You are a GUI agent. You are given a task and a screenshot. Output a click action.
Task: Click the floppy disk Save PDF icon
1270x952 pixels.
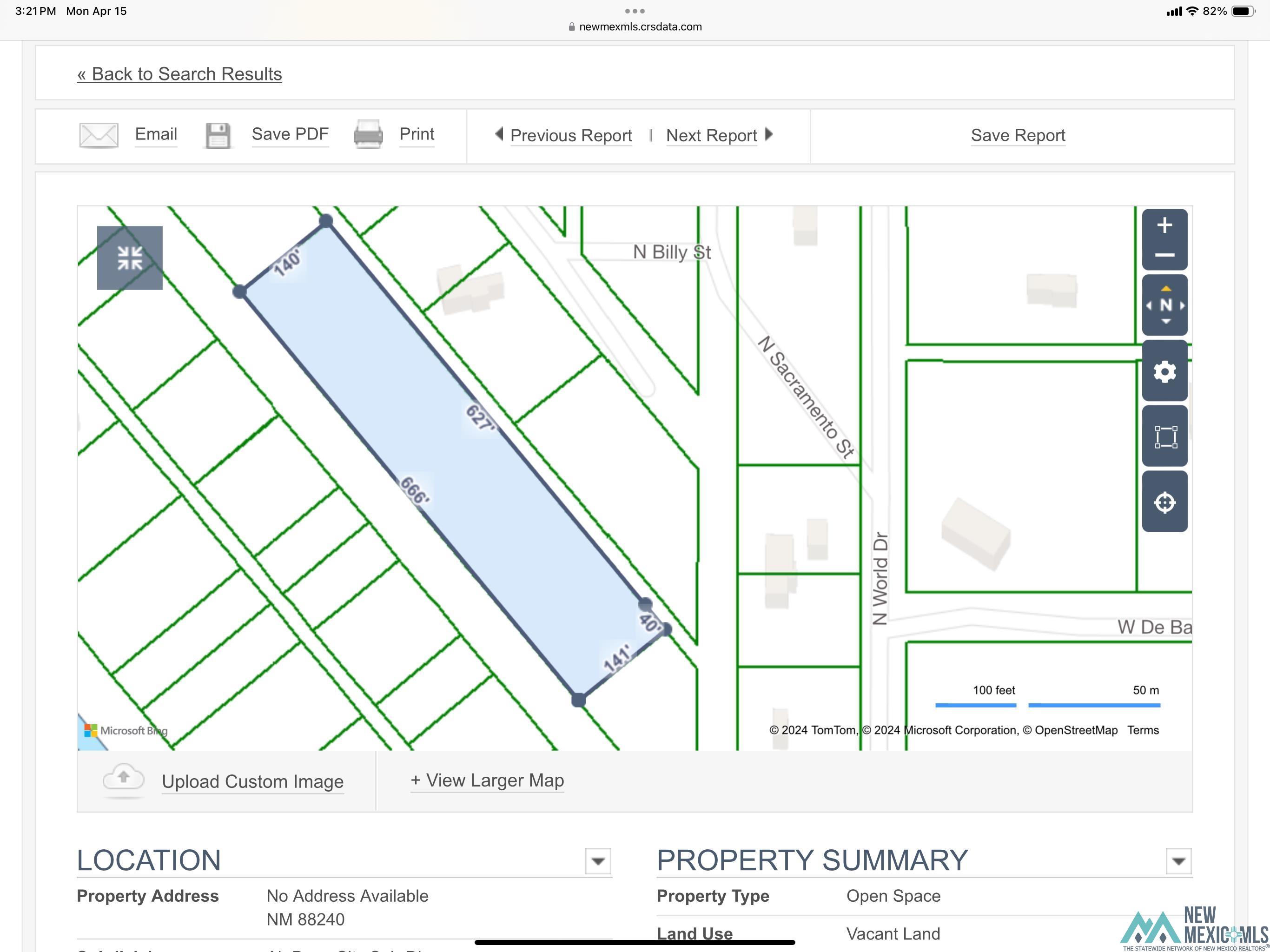pyautogui.click(x=218, y=136)
